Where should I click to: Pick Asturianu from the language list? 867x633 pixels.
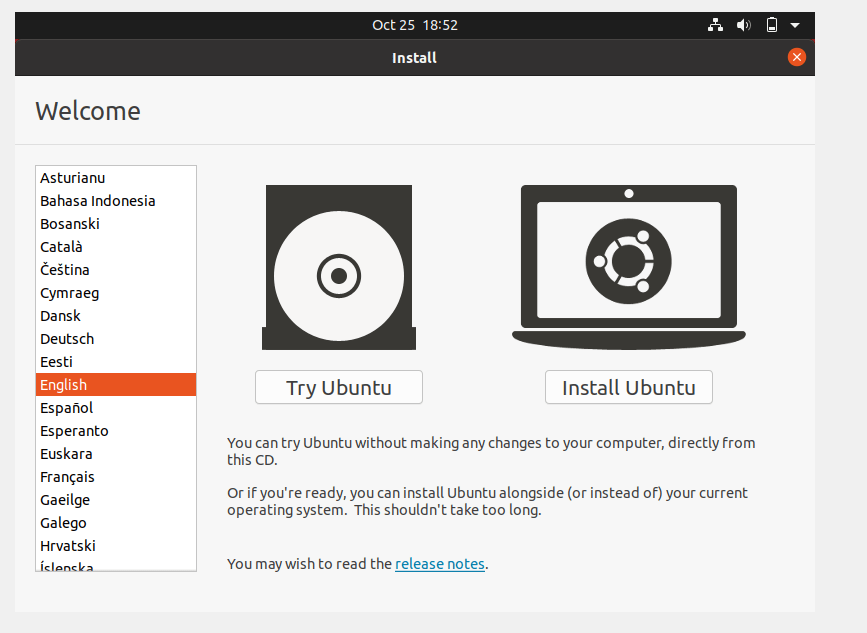coord(72,178)
